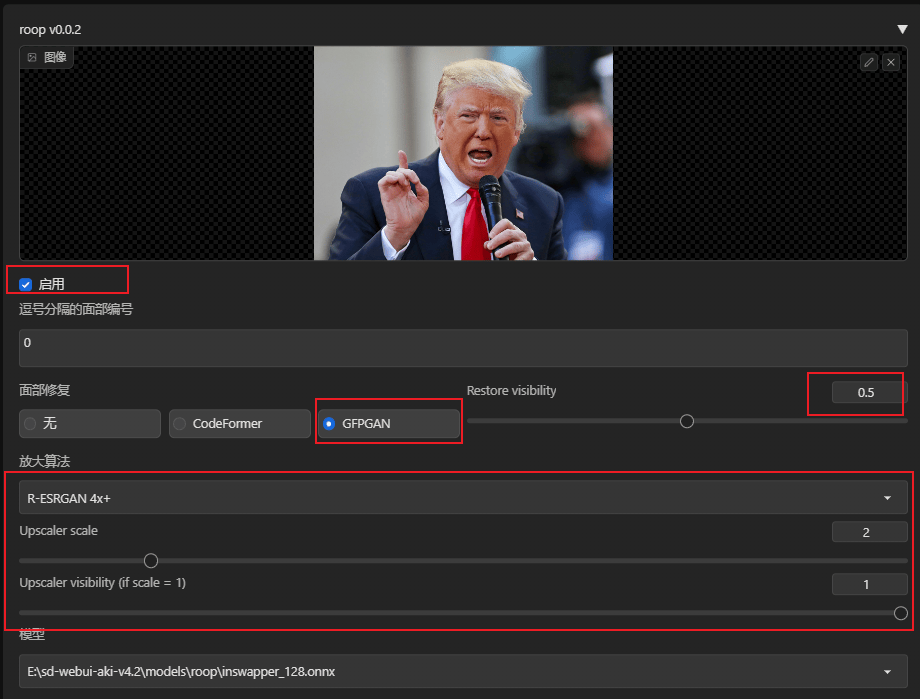Screen dimensions: 920x699
Task: Click the dropdown arrow of upscaler list
Action: click(x=887, y=498)
